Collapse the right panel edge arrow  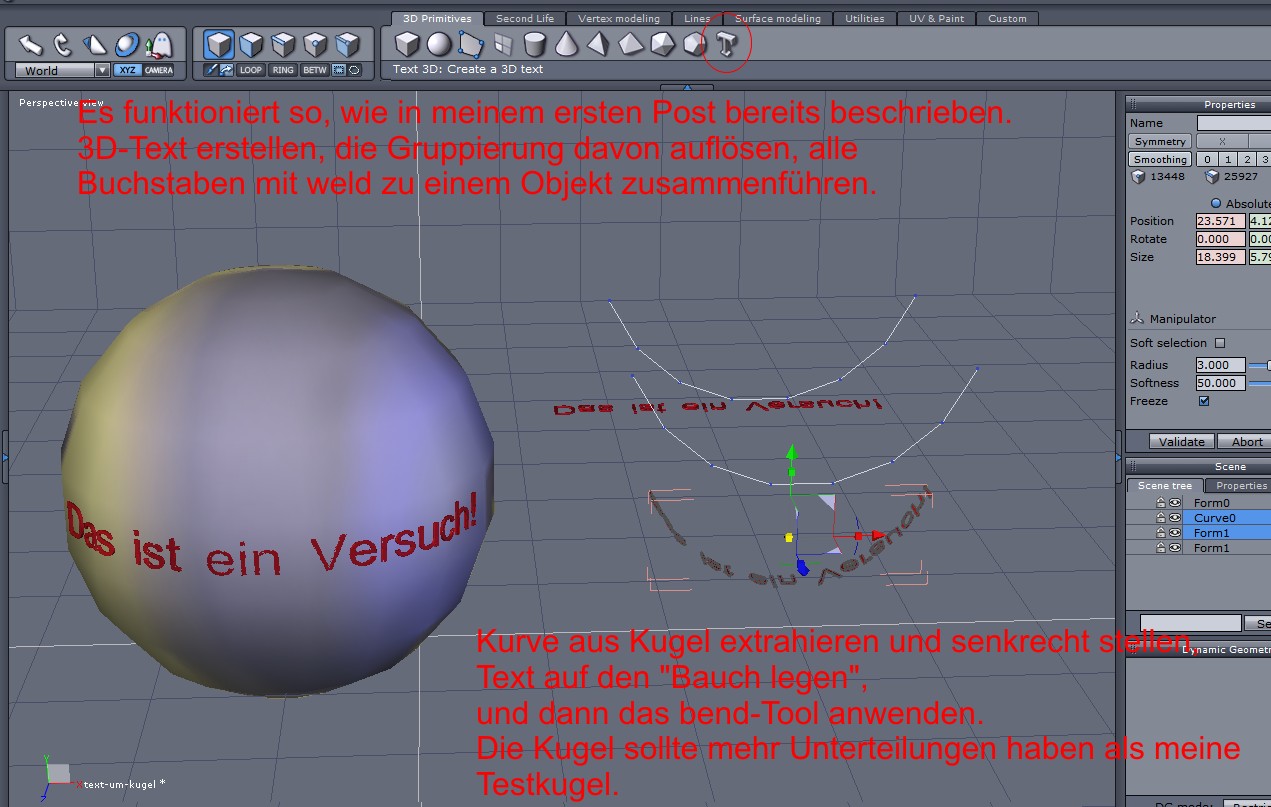click(1120, 457)
